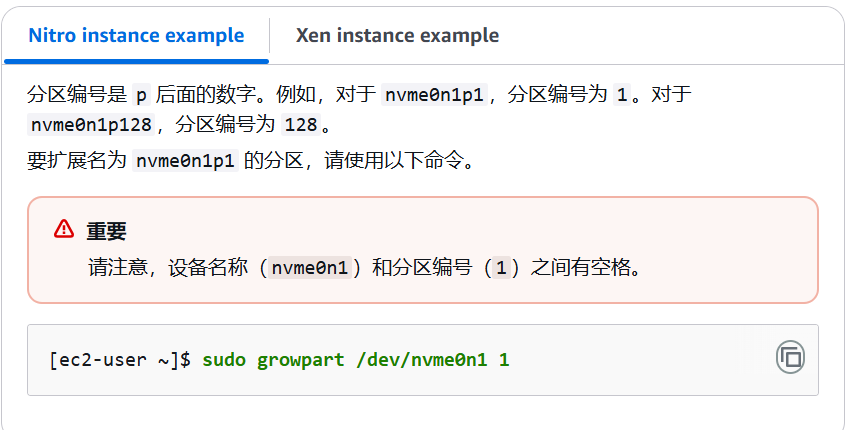Copy the growpart command with the copy icon
The width and height of the screenshot is (851, 430).
[x=790, y=357]
